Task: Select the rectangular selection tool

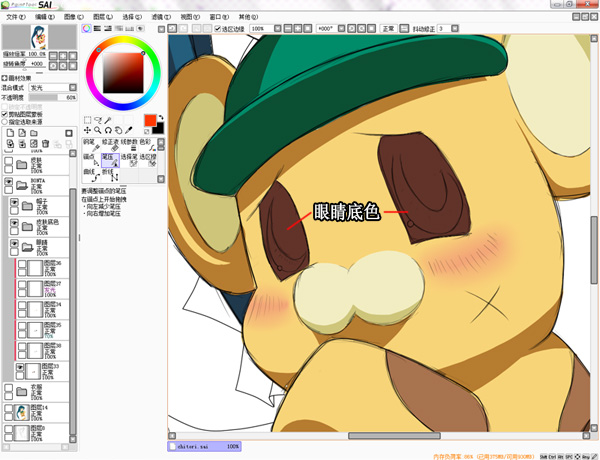Action: (x=88, y=119)
